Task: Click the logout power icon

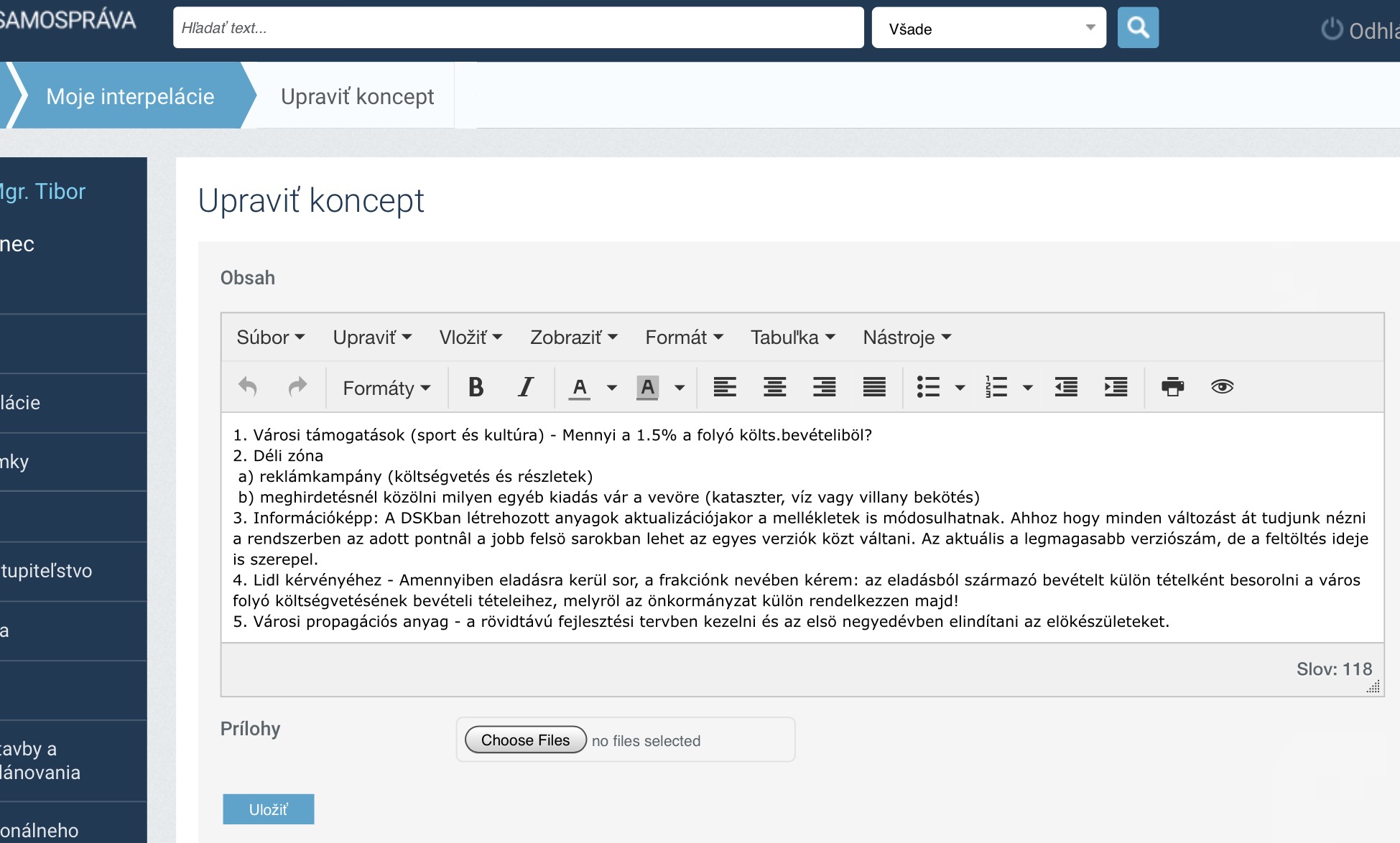Action: coord(1332,29)
